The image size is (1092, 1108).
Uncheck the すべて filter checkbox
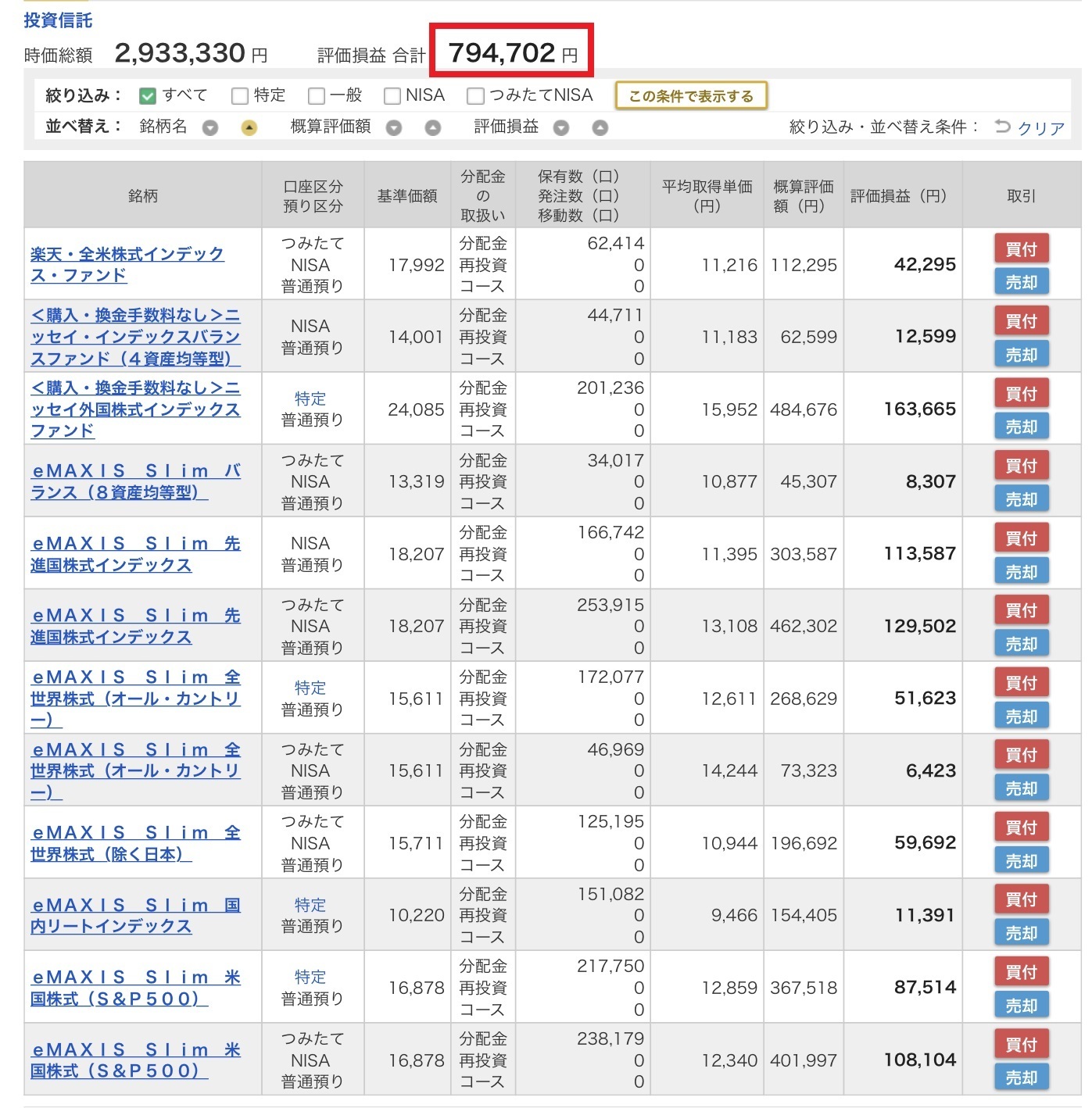click(x=148, y=96)
